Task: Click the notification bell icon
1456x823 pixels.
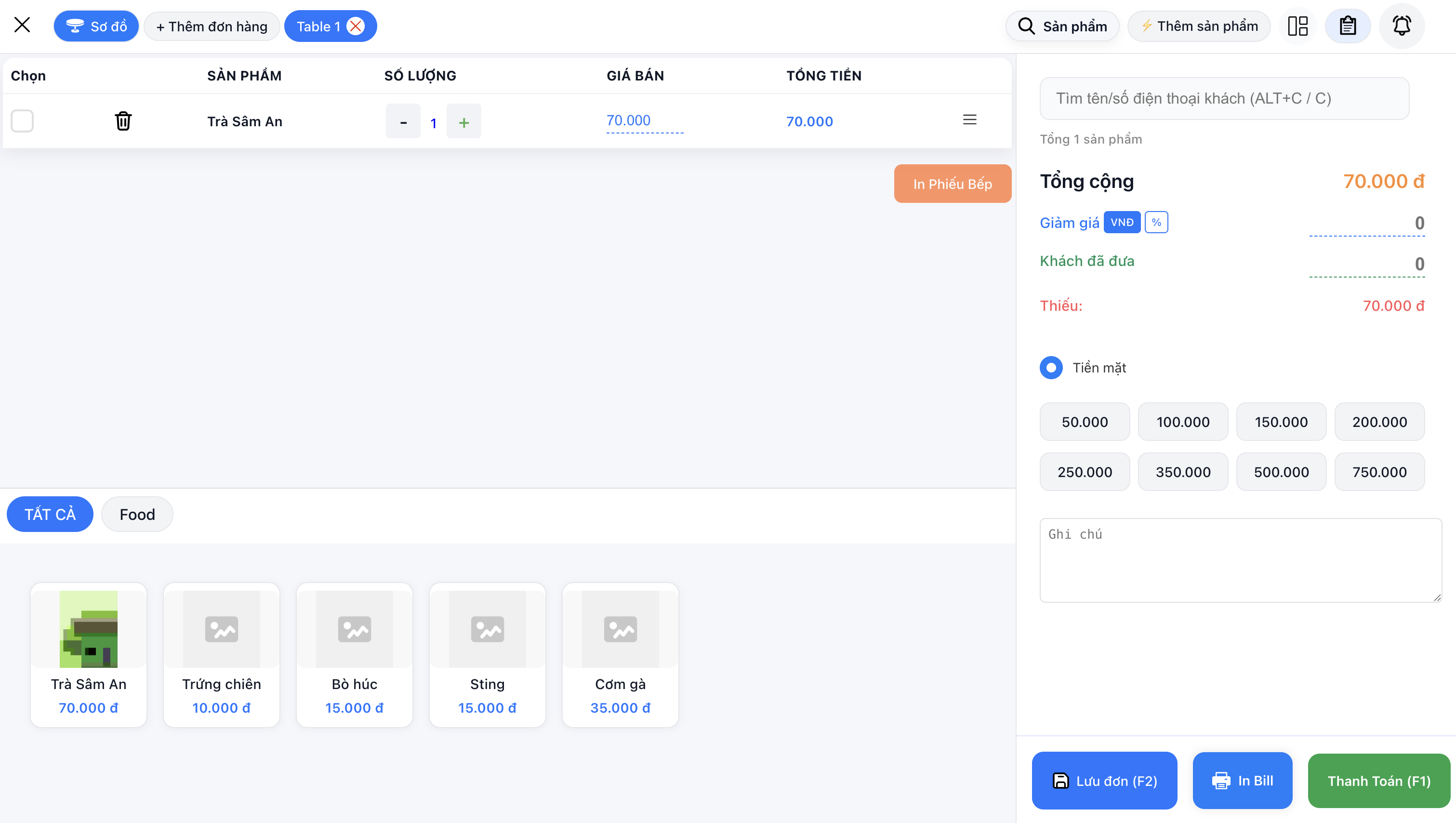Action: pyautogui.click(x=1401, y=26)
